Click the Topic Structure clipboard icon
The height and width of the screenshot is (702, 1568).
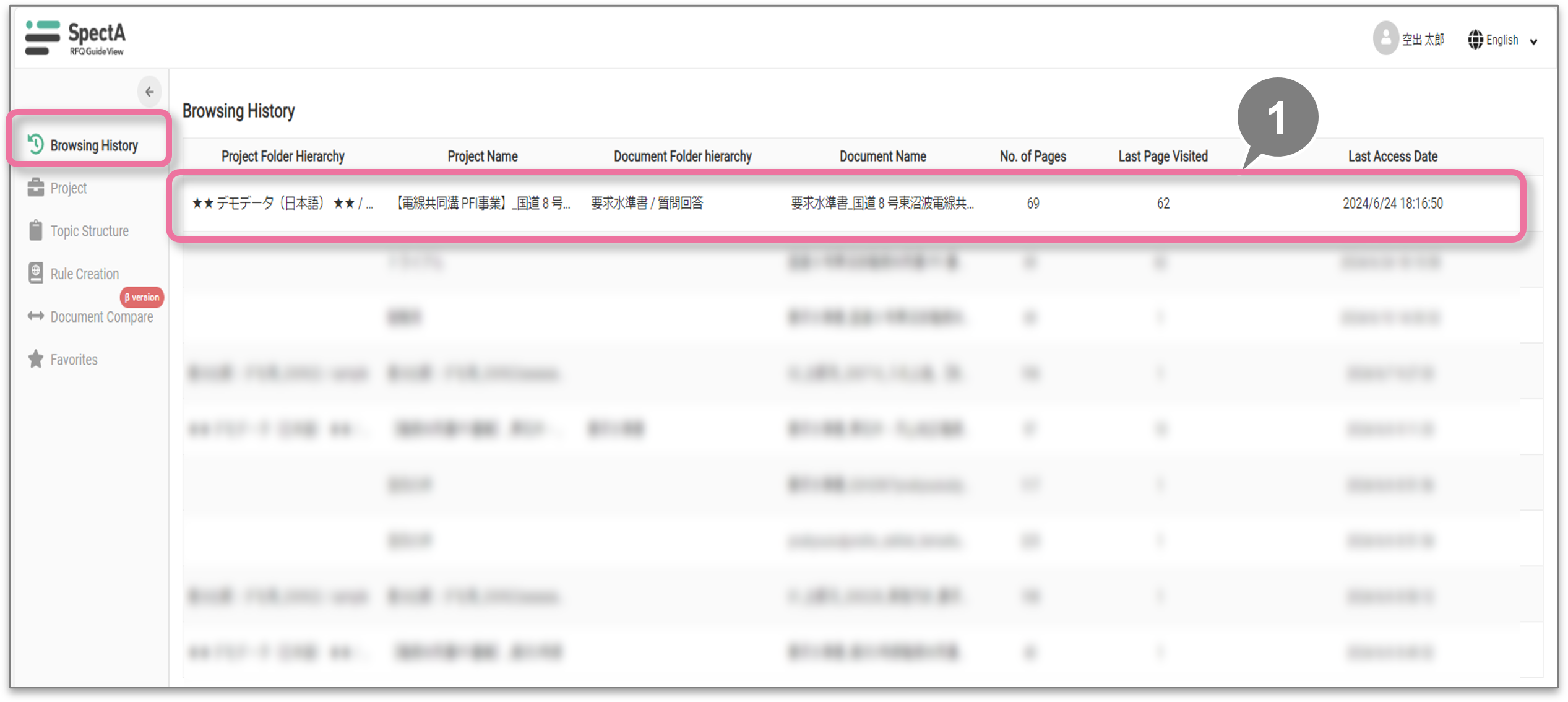click(35, 230)
